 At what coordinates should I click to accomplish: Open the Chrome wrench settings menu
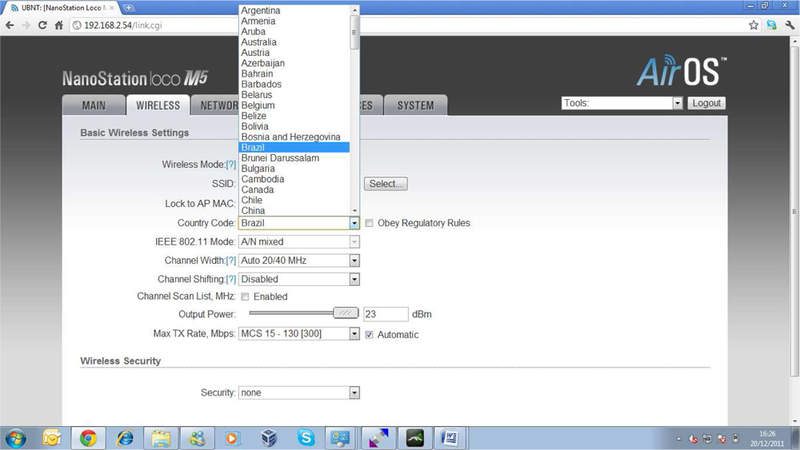(790, 25)
